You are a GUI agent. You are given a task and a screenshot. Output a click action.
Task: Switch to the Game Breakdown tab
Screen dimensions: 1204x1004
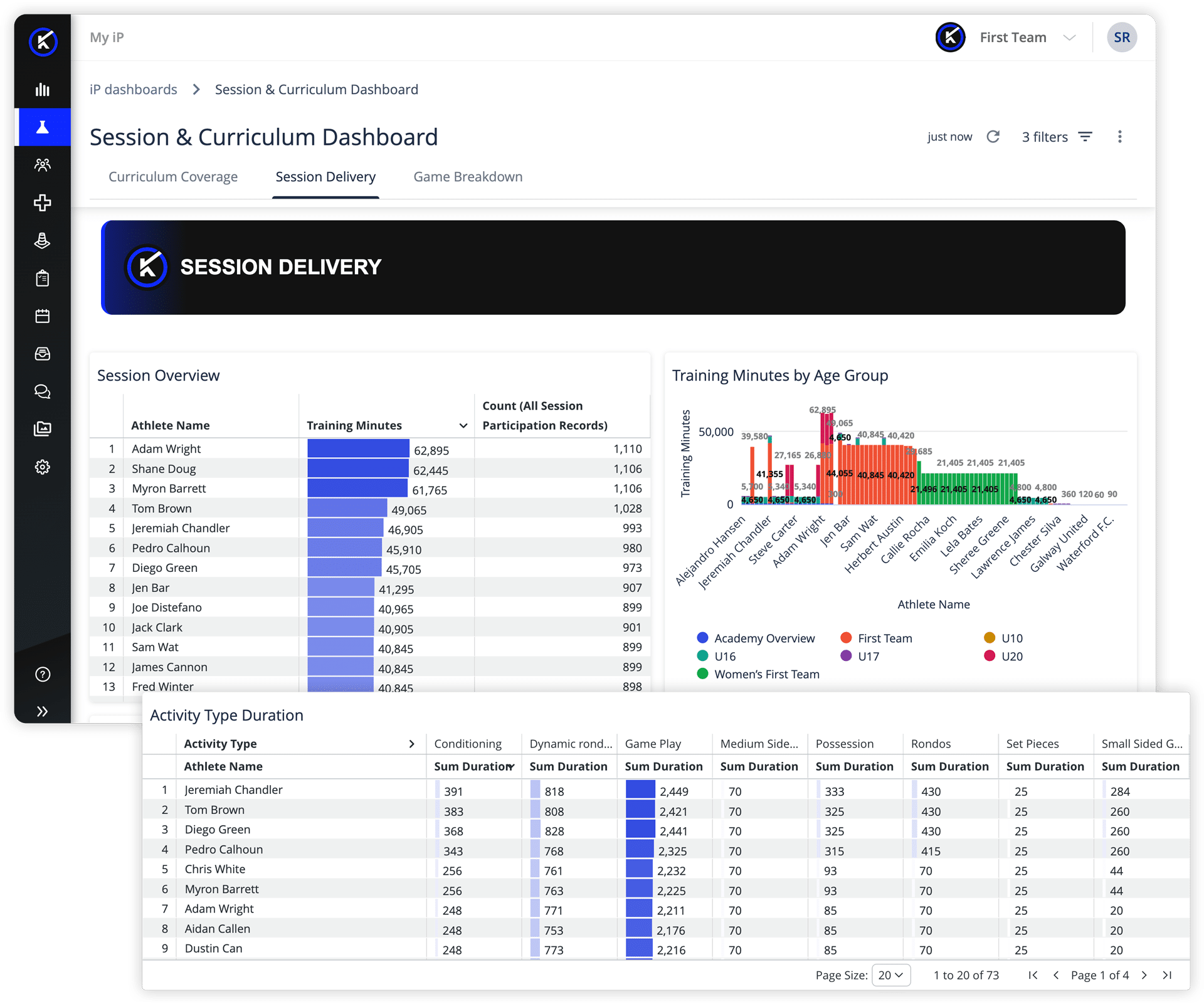[x=468, y=177]
